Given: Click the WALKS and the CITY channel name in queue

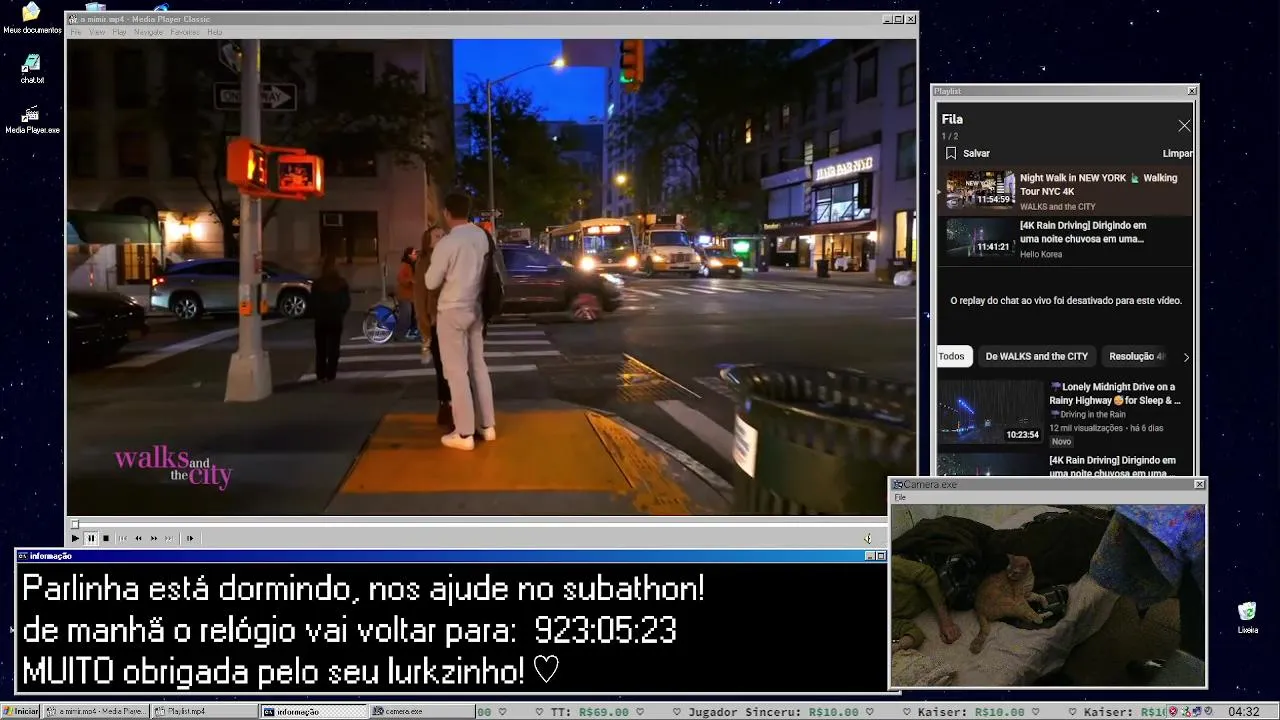Looking at the screenshot, I should (1057, 207).
